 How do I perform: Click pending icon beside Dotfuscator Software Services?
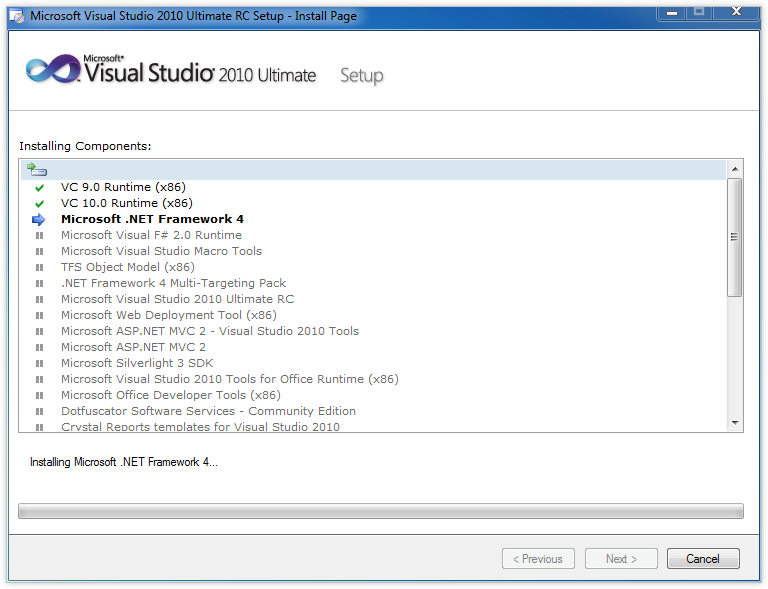pos(39,412)
